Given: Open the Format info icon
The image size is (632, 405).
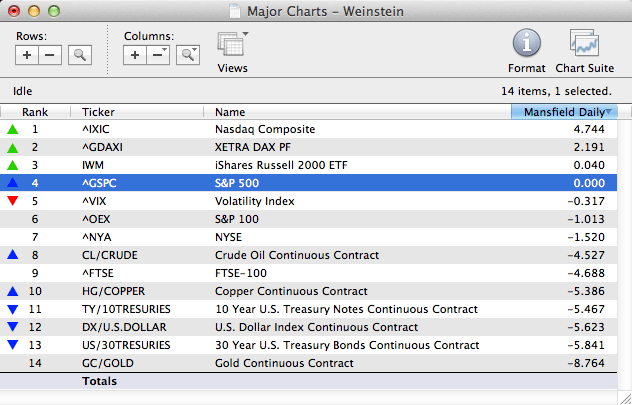Looking at the screenshot, I should click(x=527, y=44).
